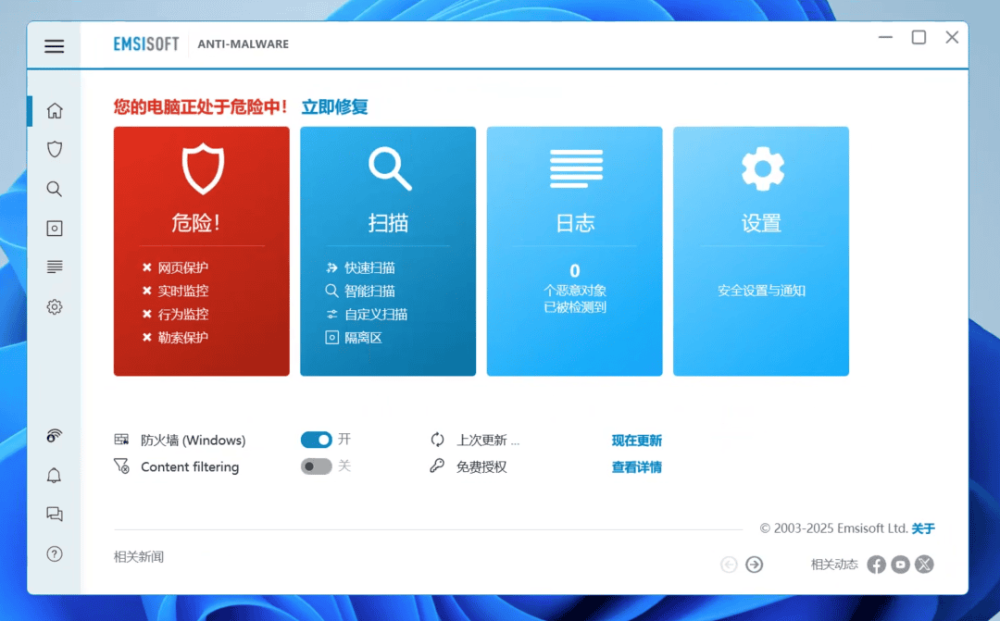Click 现在更新 update now link
The width and height of the screenshot is (1000, 621).
tap(636, 440)
